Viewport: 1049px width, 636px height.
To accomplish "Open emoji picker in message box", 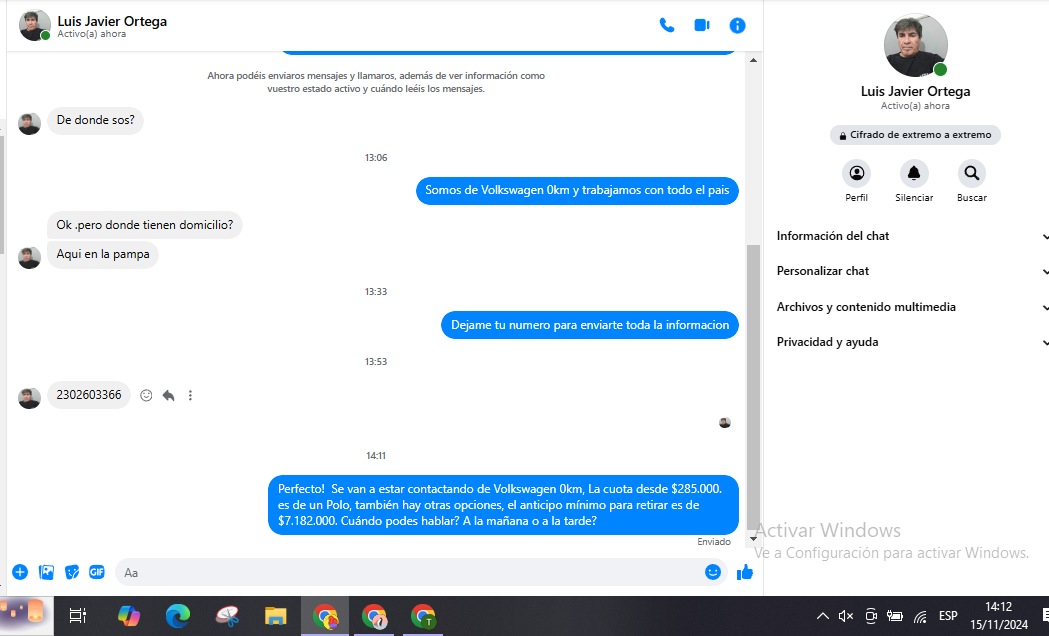I will click(x=713, y=572).
